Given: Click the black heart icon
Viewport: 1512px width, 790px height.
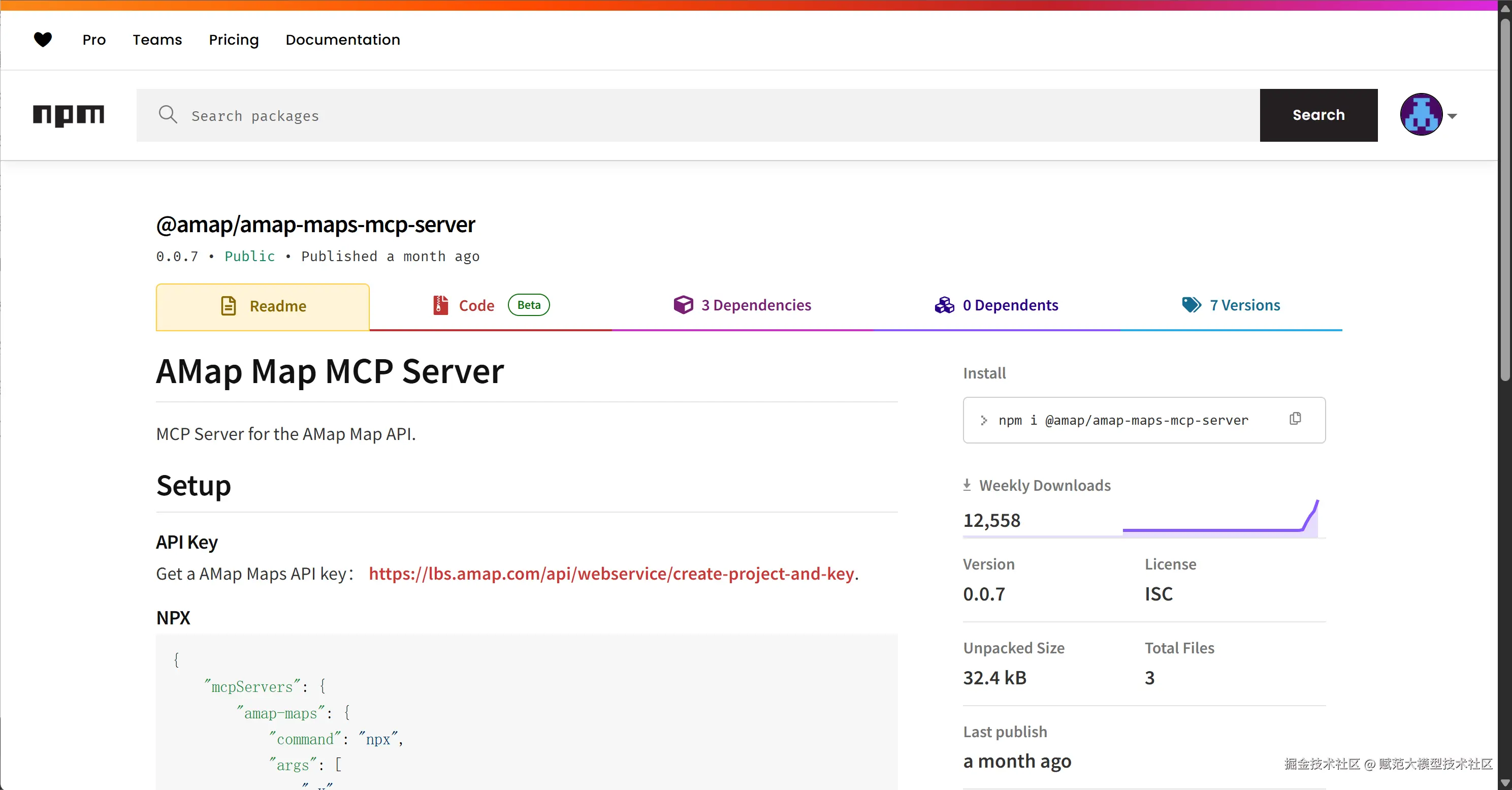Looking at the screenshot, I should pyautogui.click(x=43, y=39).
